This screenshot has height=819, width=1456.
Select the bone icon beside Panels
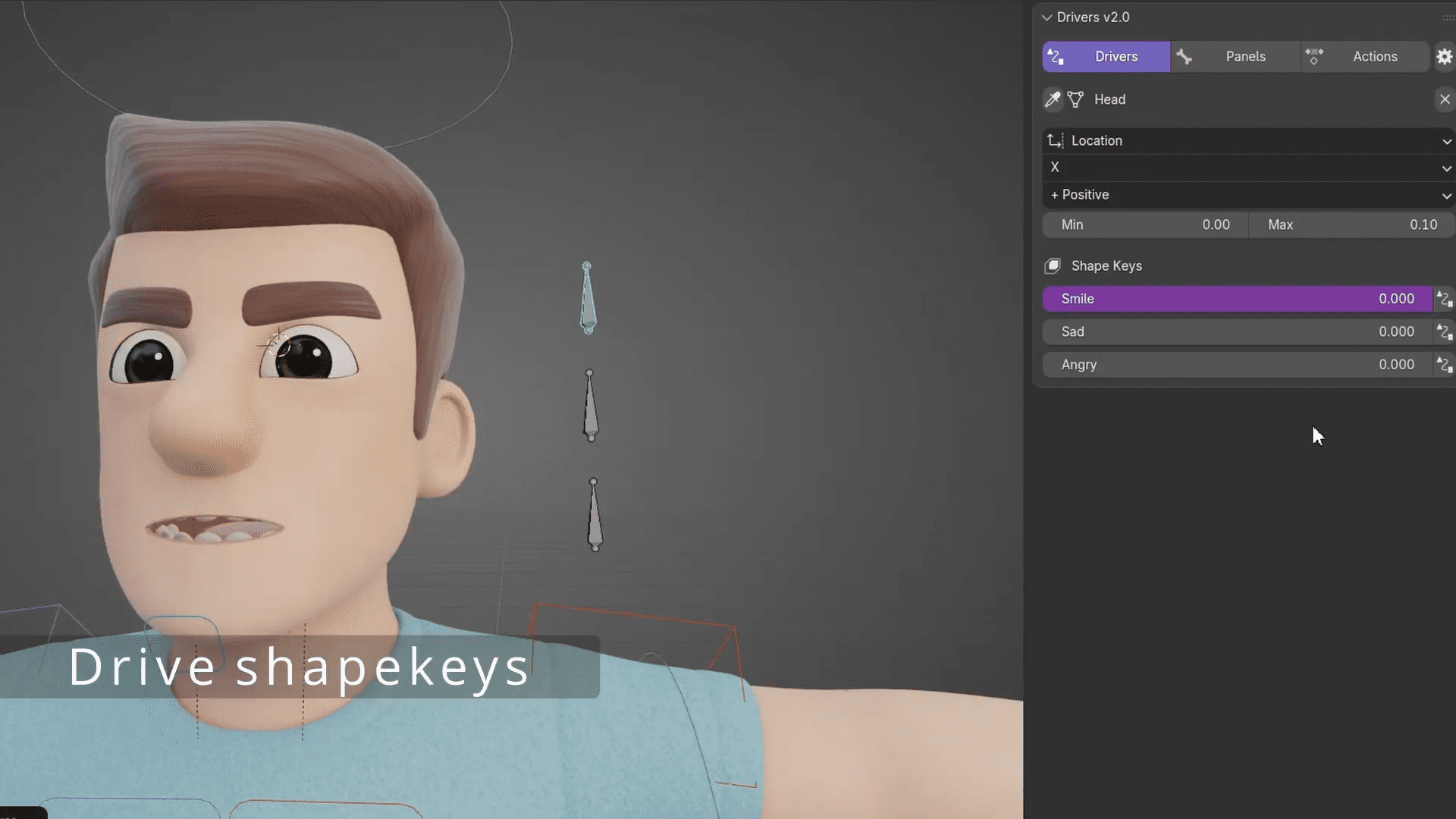[1185, 57]
